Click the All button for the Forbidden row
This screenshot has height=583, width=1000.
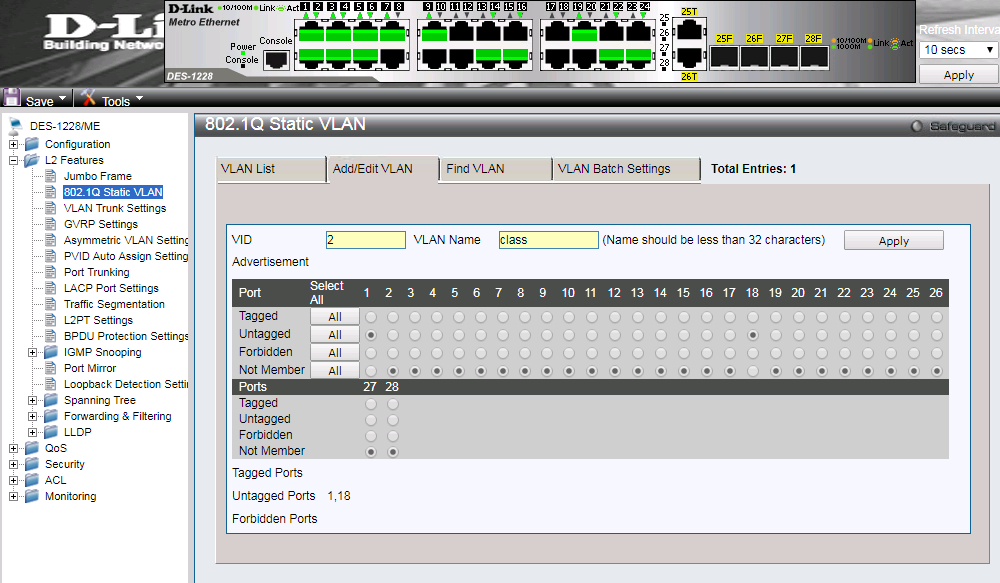pos(335,352)
